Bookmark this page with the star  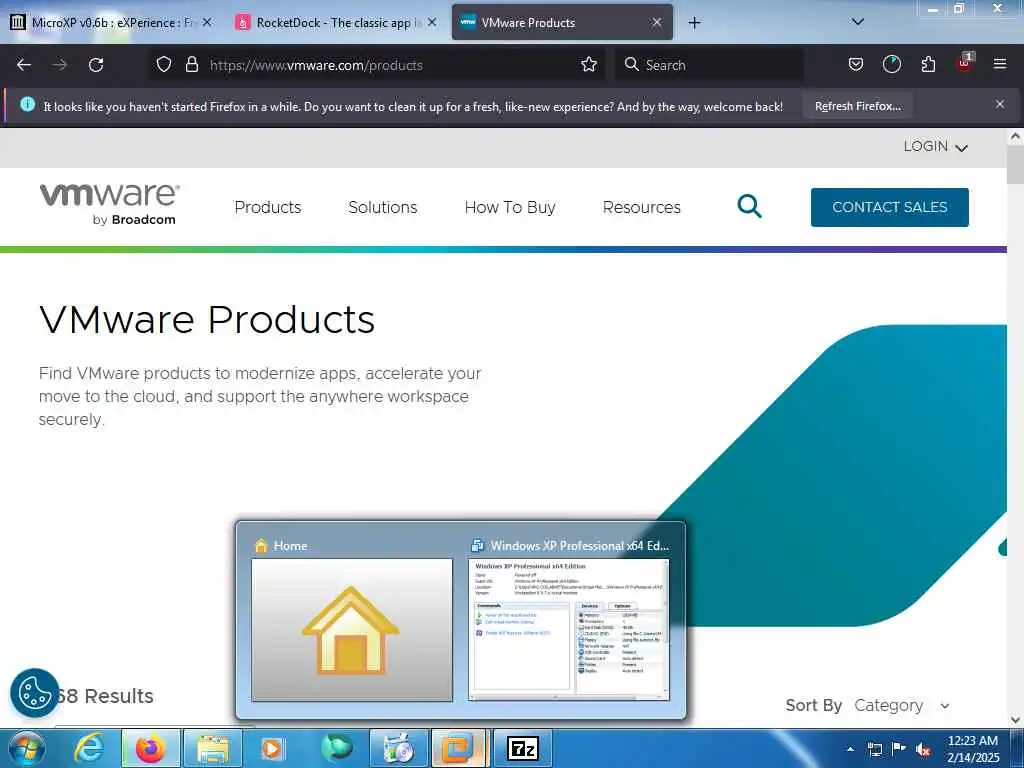[589, 65]
